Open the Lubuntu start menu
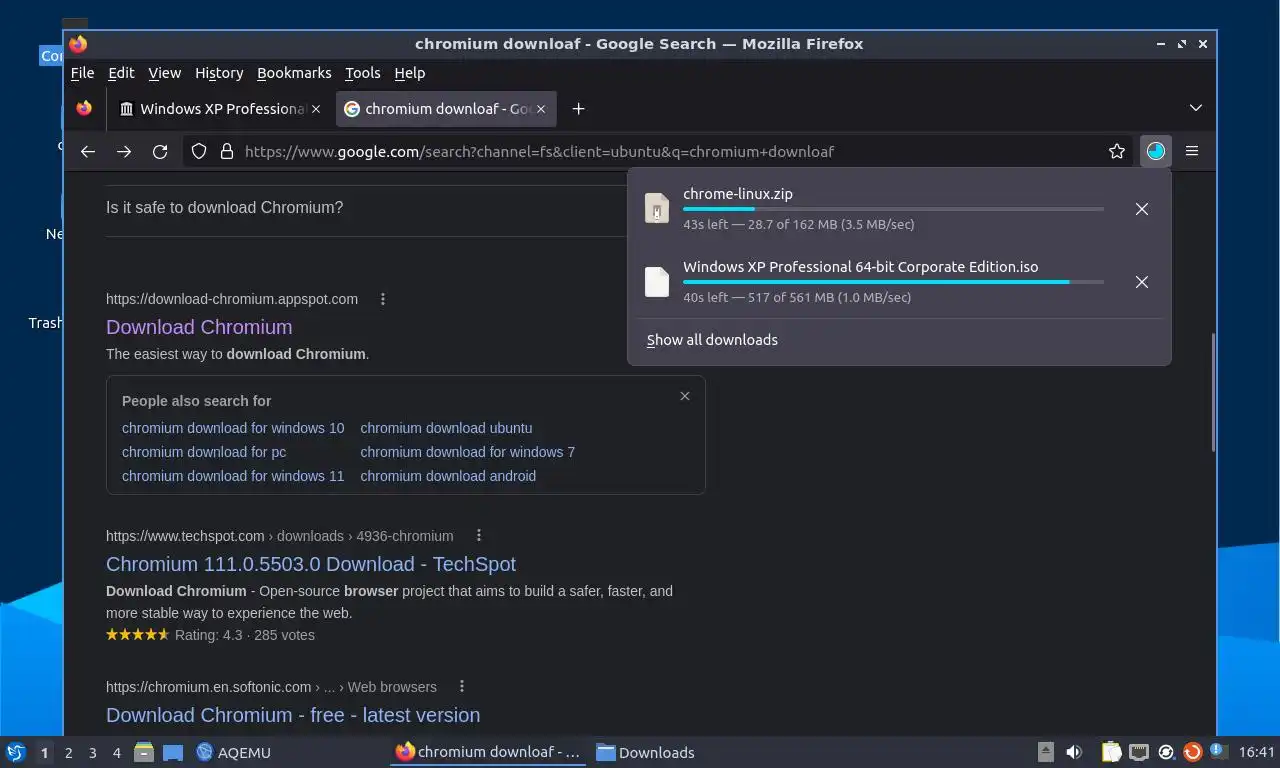The image size is (1280, 768). click(16, 752)
